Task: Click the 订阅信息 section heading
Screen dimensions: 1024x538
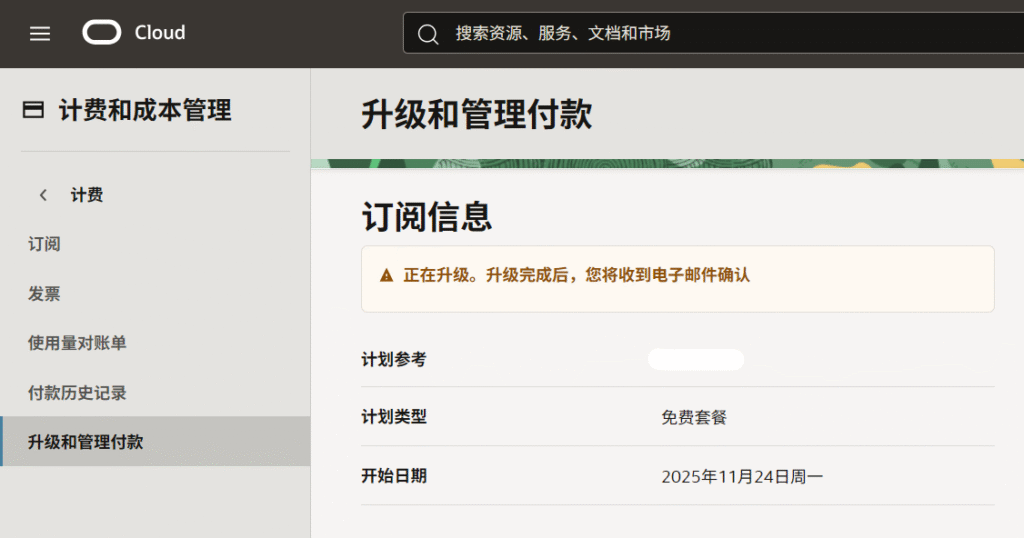Action: [426, 216]
